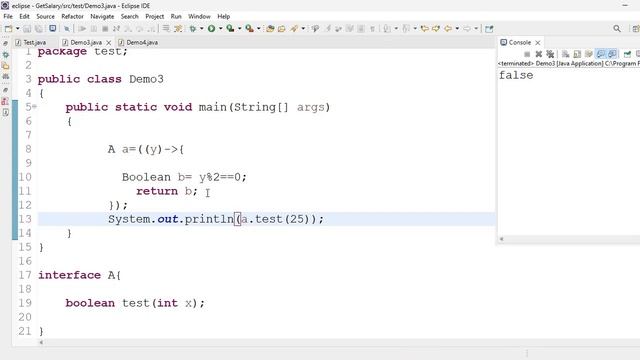This screenshot has width=640, height=360.
Task: Click the Forward navigation arrow
Action: [x=467, y=29]
